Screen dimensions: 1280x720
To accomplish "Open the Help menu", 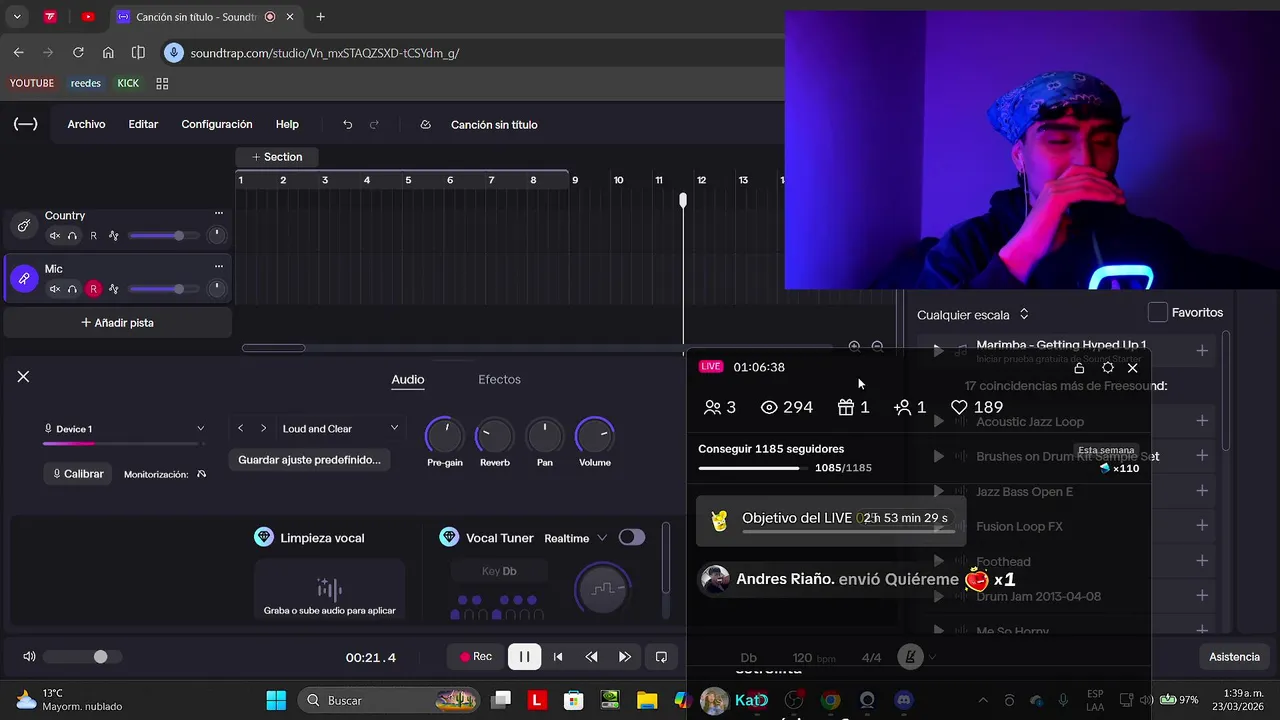I will point(287,124).
